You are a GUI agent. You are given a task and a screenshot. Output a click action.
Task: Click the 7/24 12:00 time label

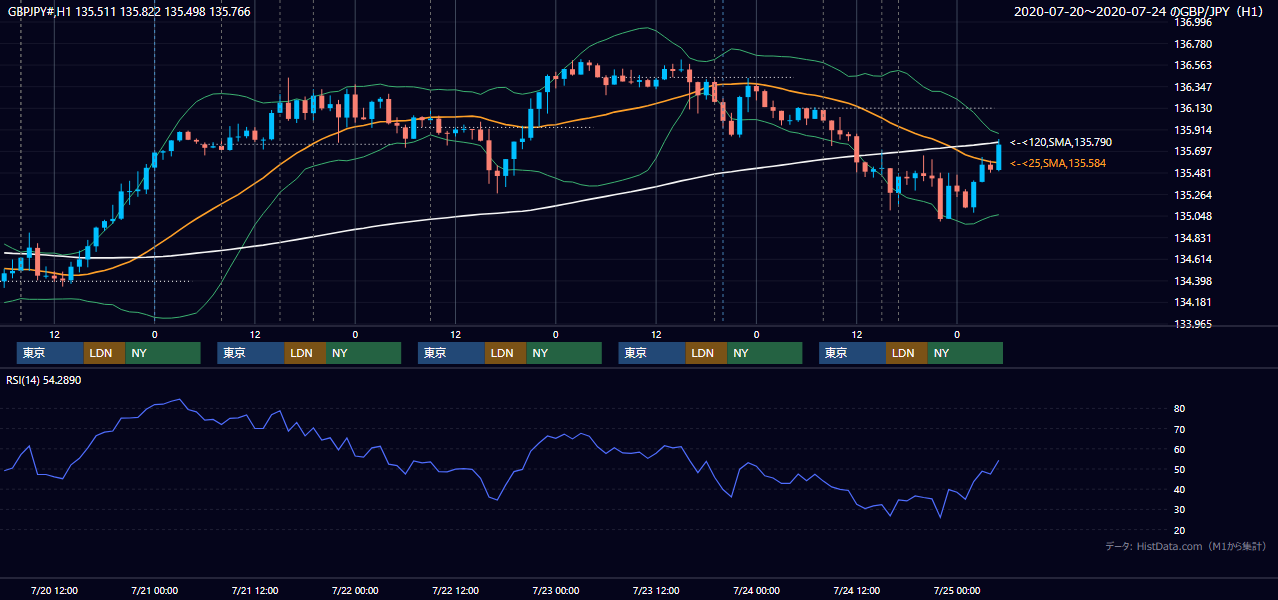click(856, 590)
